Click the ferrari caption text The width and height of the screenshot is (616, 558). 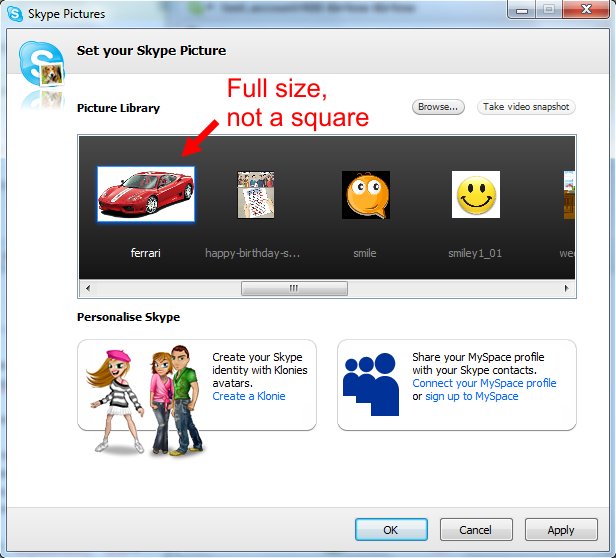pos(145,253)
